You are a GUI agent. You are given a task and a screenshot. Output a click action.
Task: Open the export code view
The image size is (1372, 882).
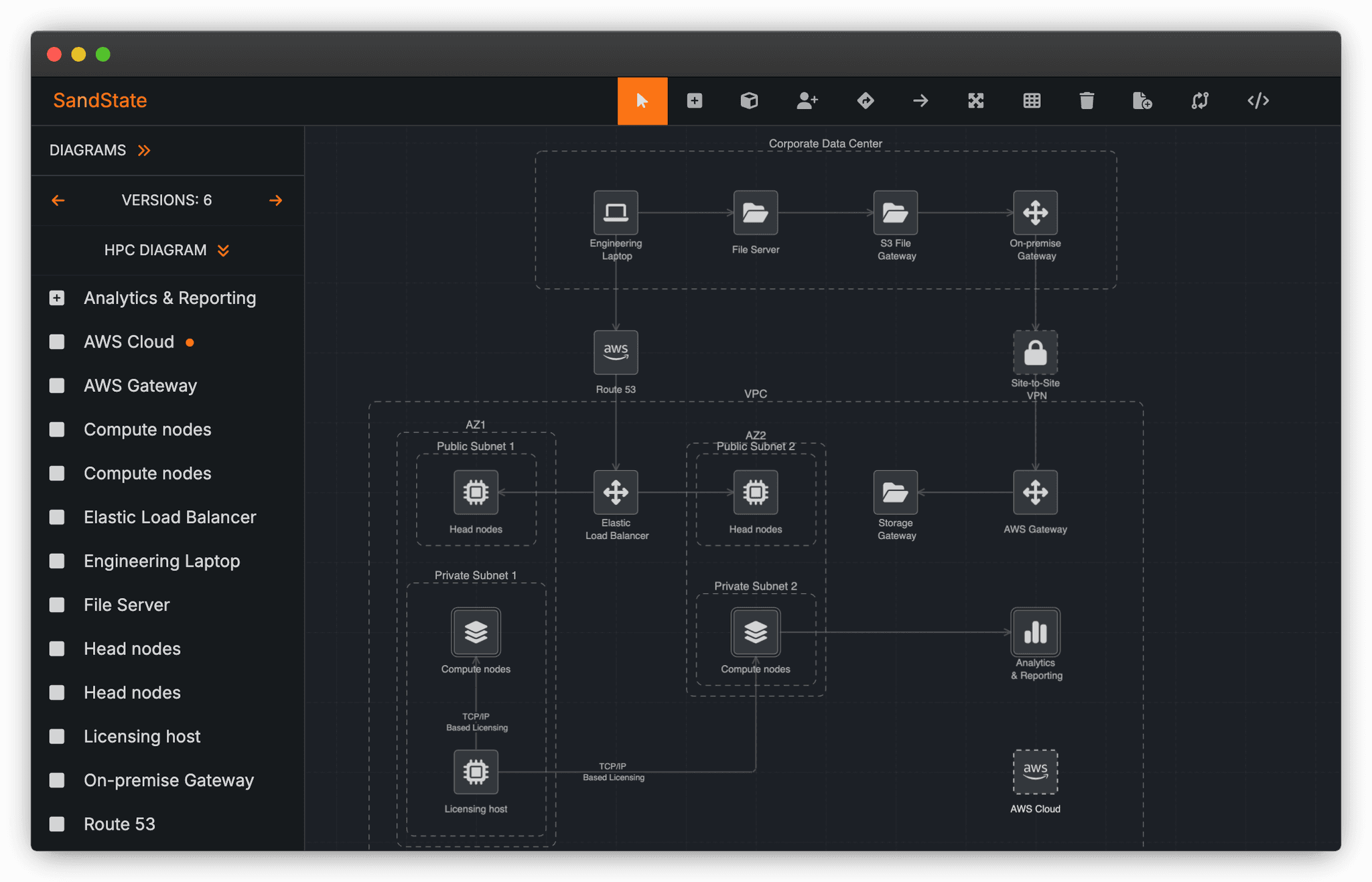(1258, 101)
